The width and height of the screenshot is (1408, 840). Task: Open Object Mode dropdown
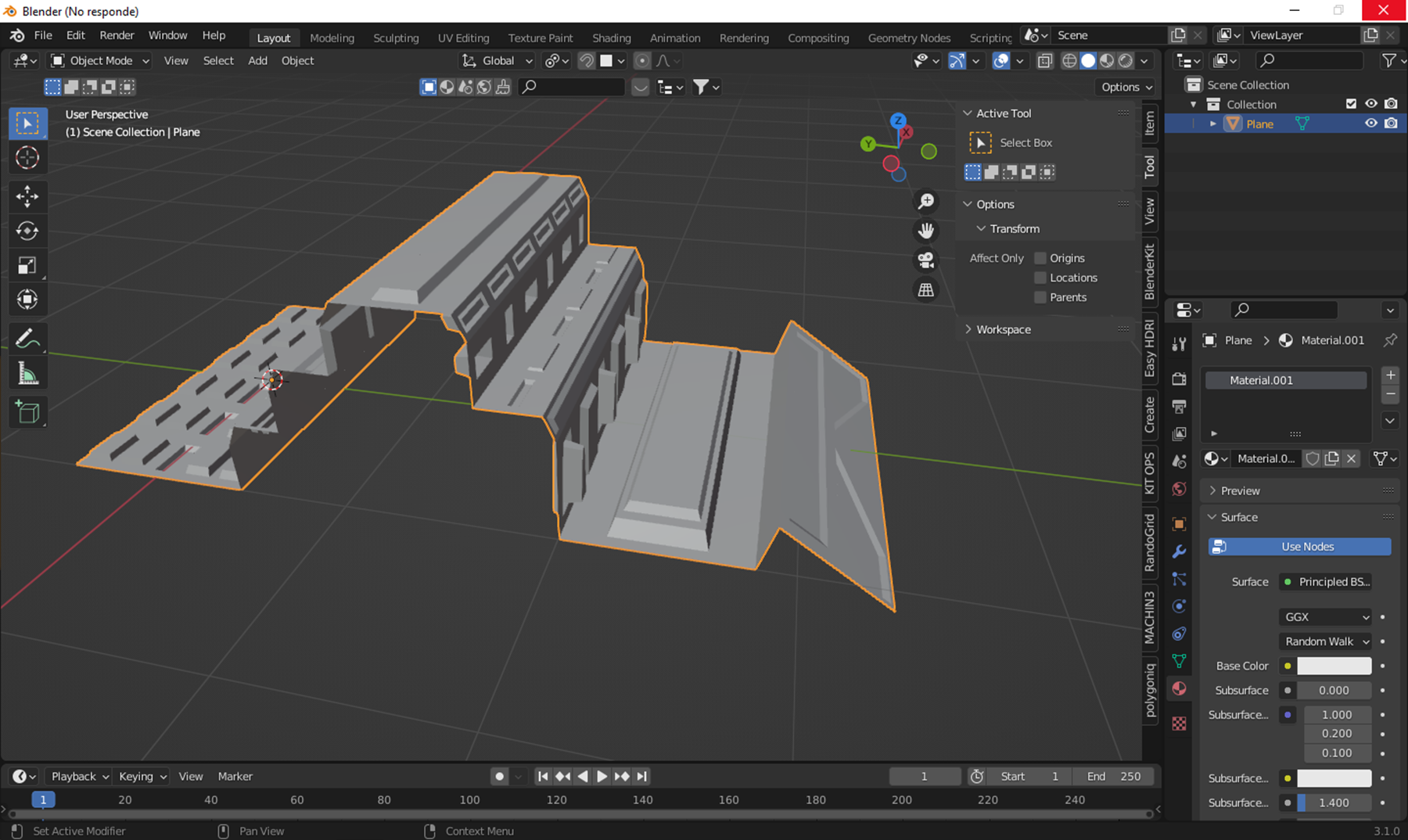pos(100,61)
